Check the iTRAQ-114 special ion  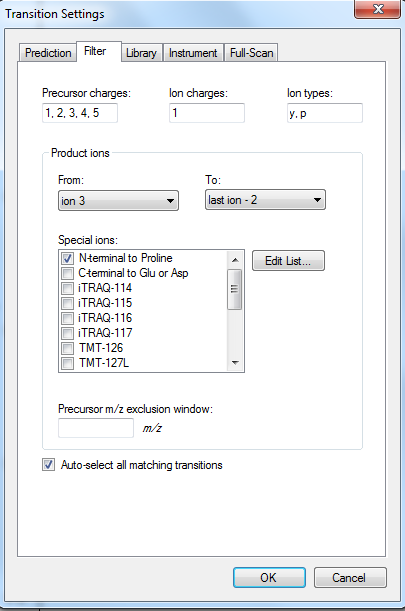point(67,288)
